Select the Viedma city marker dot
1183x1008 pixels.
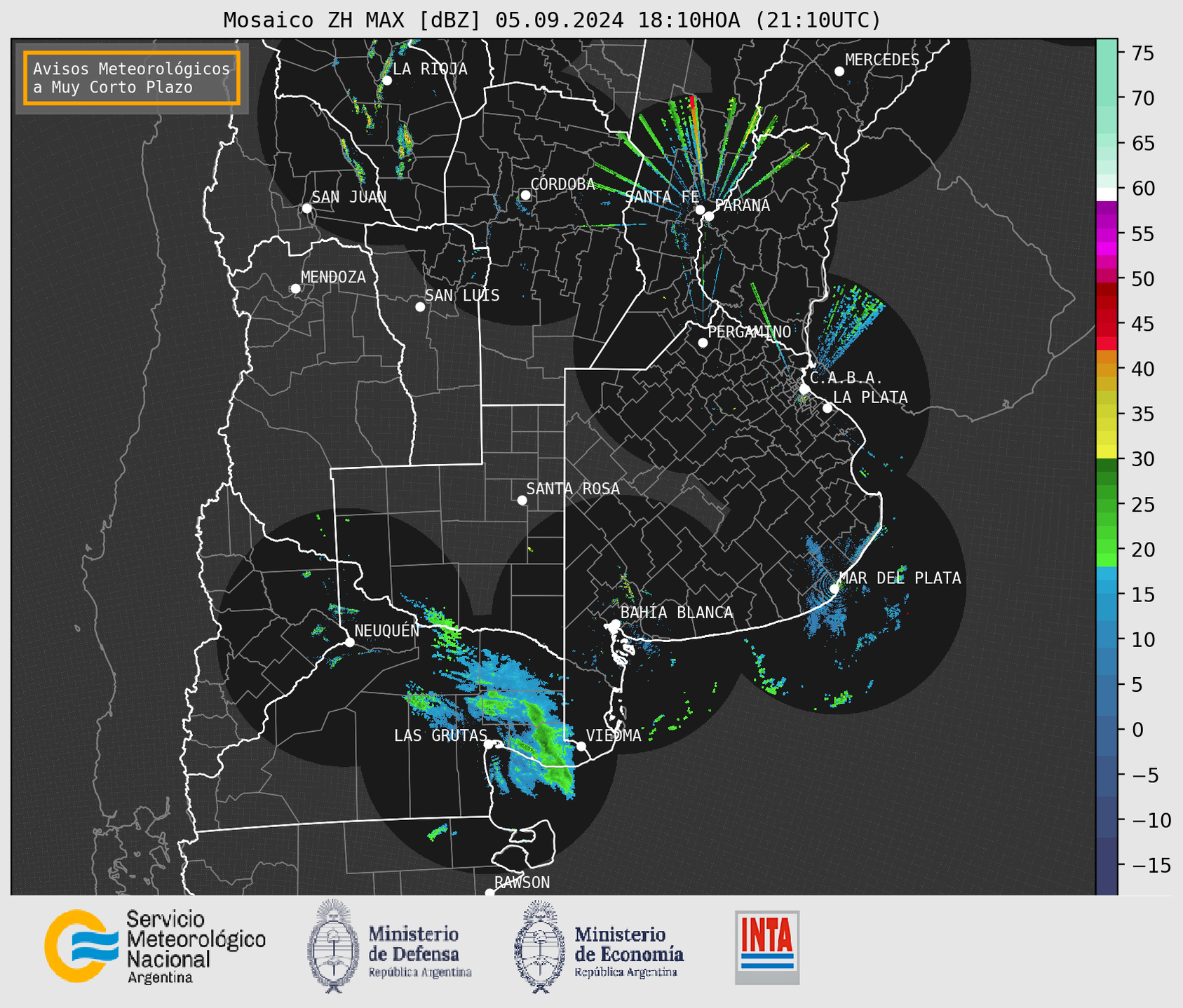[581, 746]
